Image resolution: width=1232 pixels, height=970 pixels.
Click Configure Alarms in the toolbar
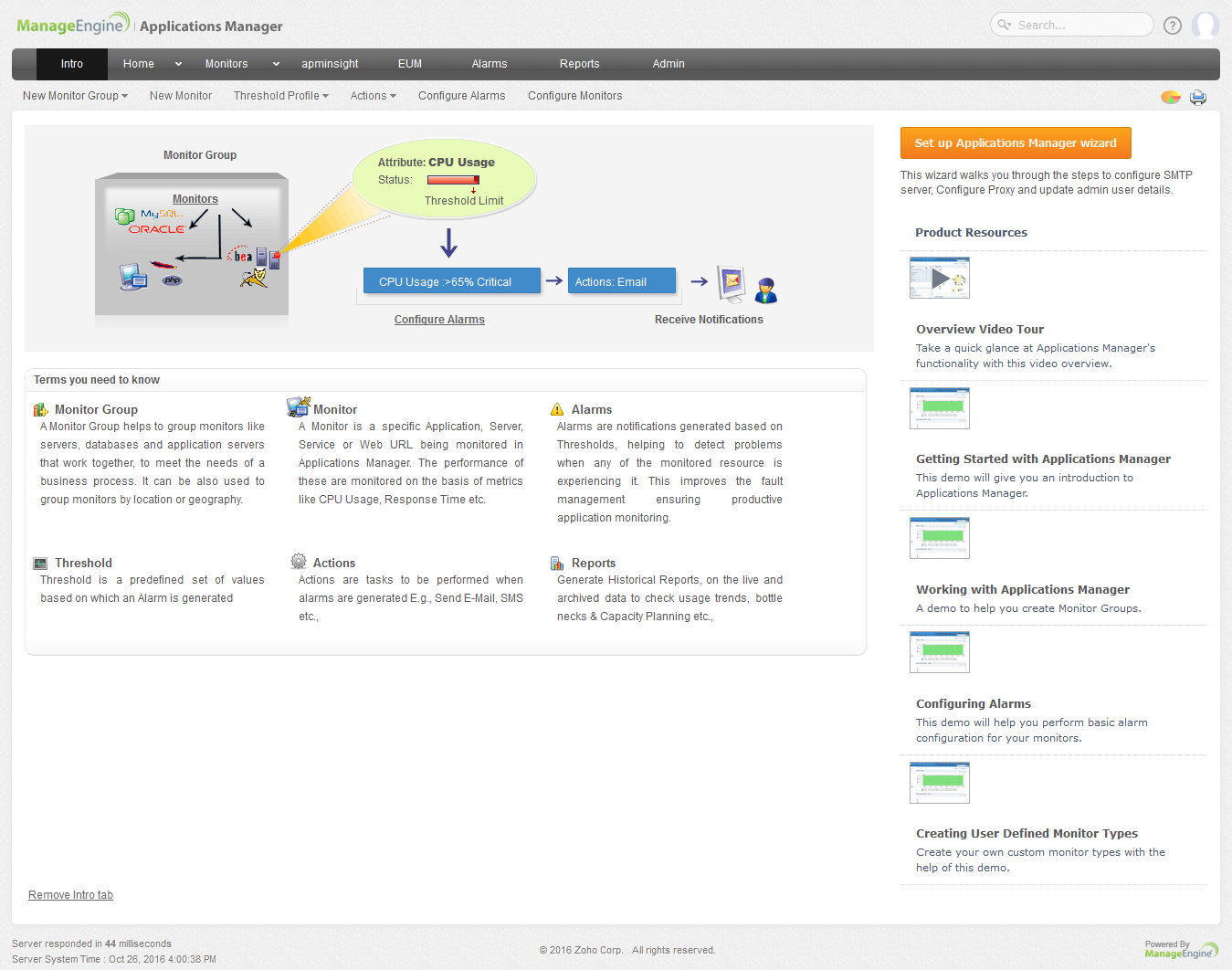[x=462, y=96]
